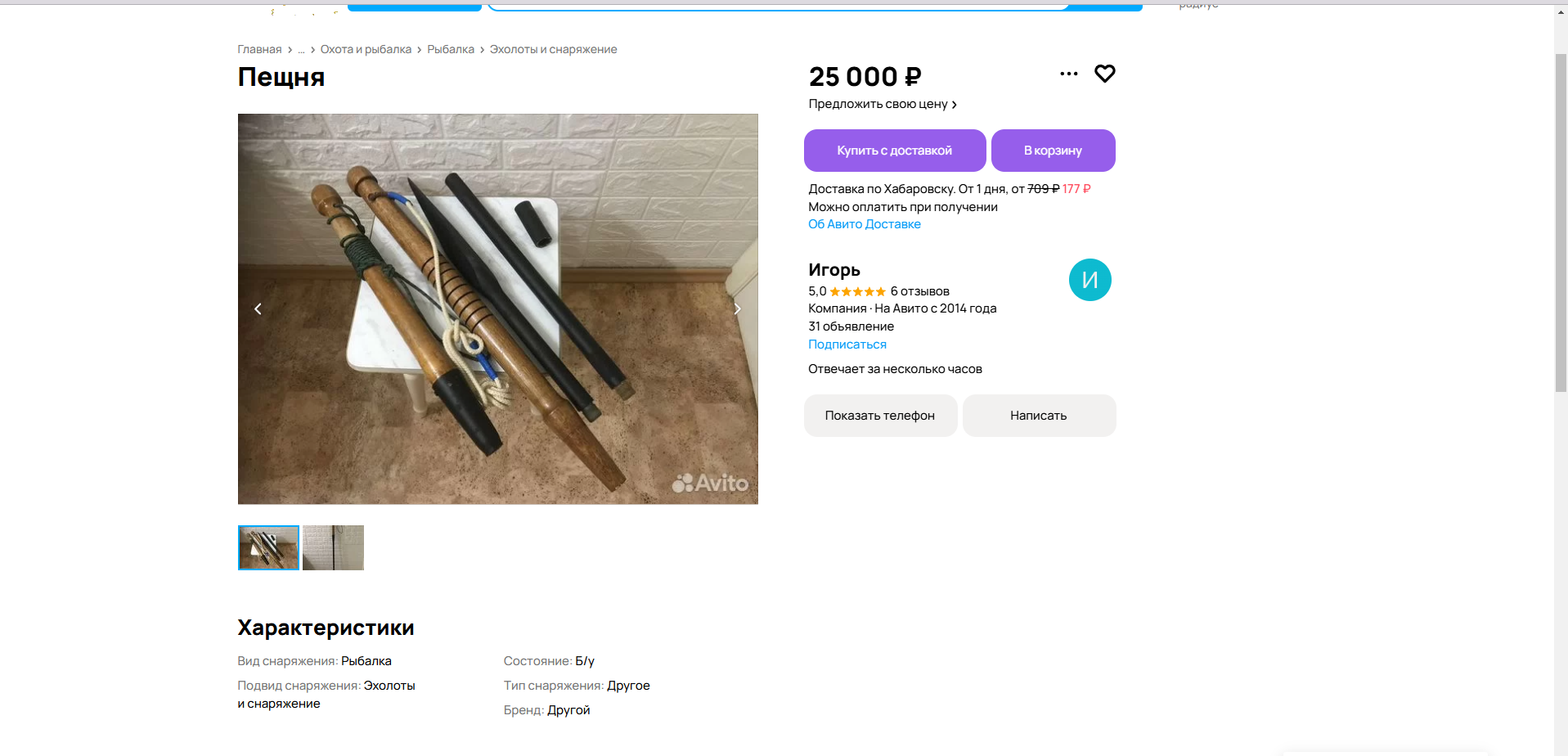Open the three-dots more options menu
The height and width of the screenshot is (756, 1568).
1068,74
